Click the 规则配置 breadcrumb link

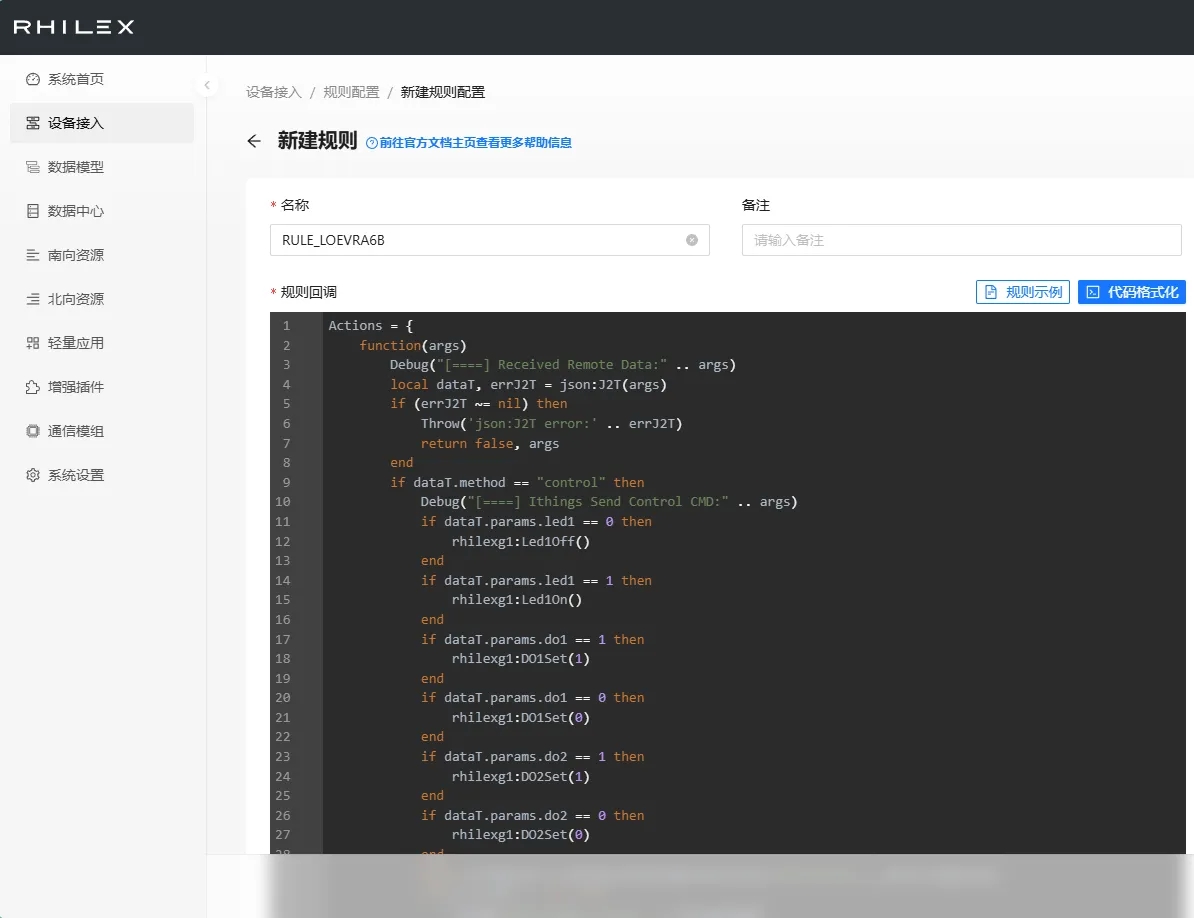tap(351, 92)
